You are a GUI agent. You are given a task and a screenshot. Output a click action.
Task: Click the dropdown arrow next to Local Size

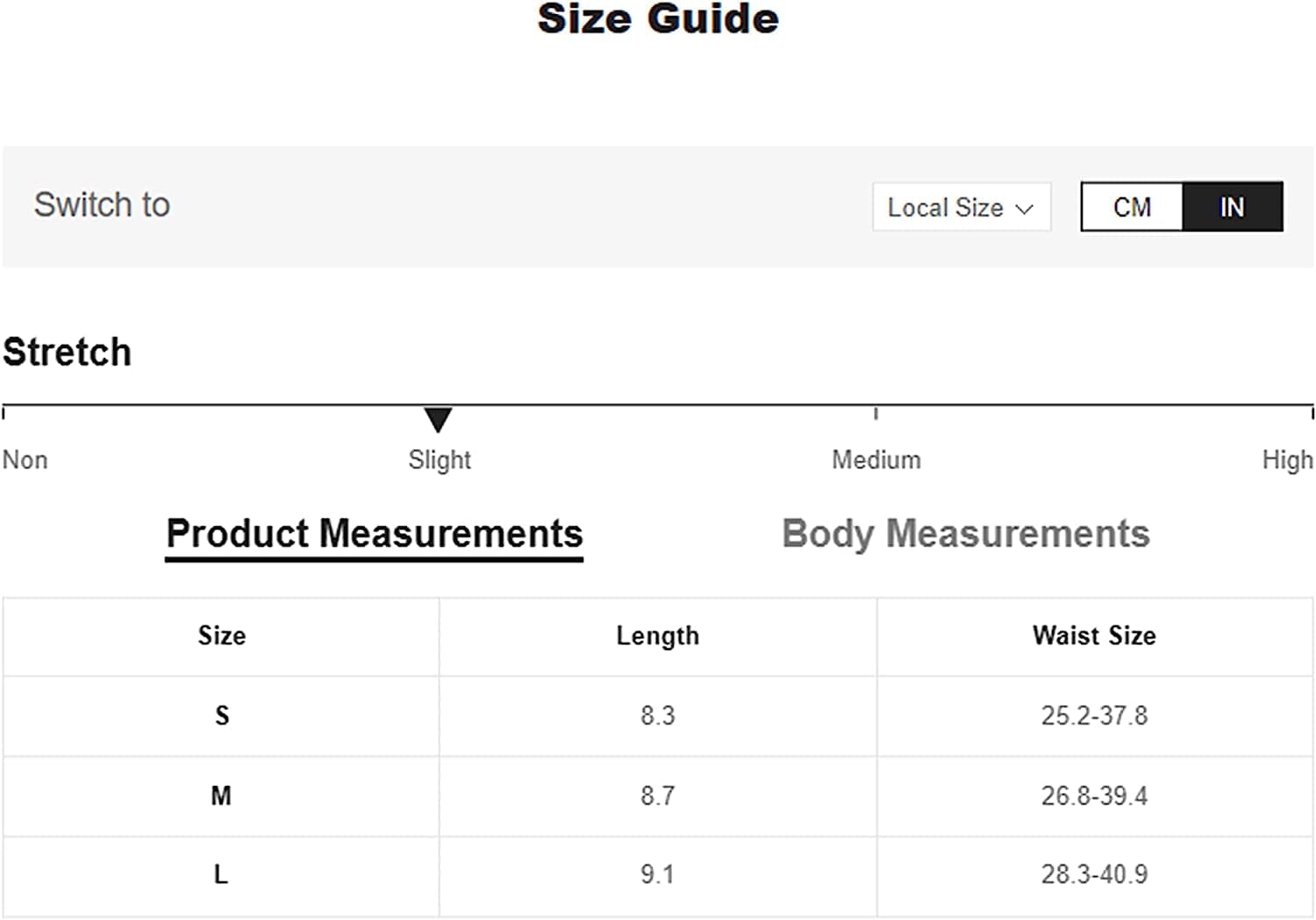click(1026, 208)
